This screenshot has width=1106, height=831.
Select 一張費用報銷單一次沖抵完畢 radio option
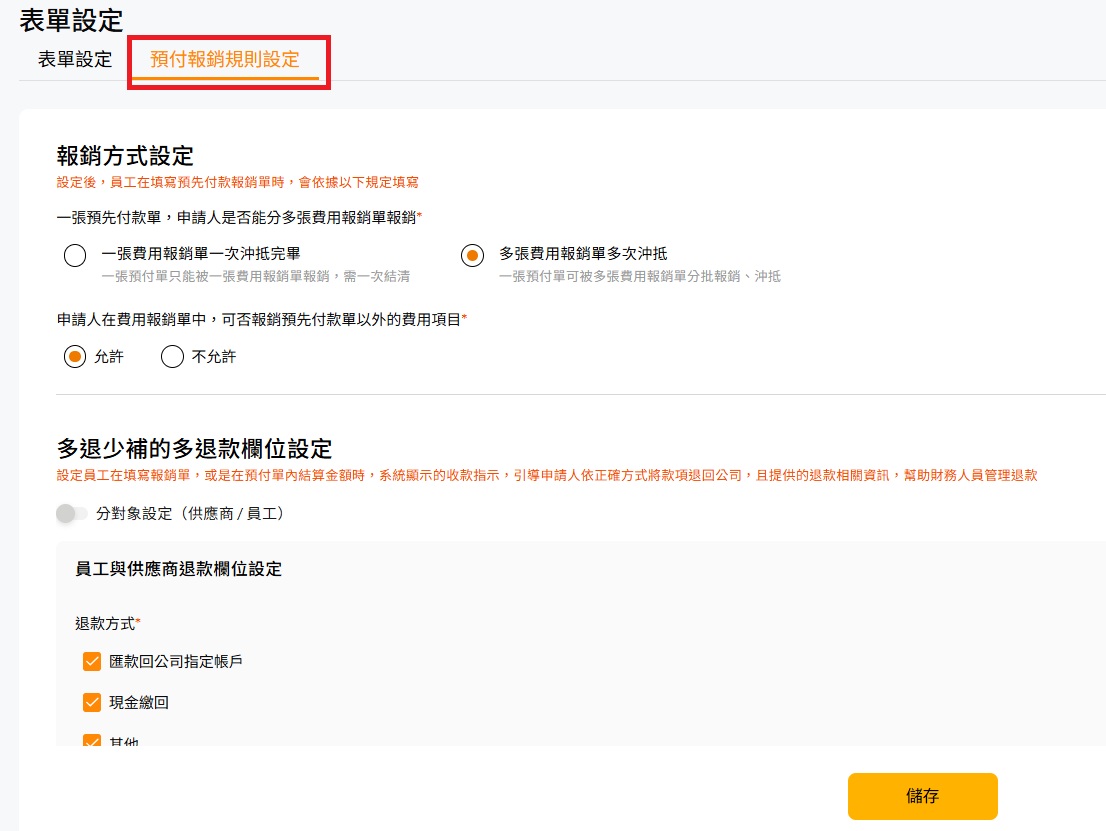pyautogui.click(x=75, y=255)
